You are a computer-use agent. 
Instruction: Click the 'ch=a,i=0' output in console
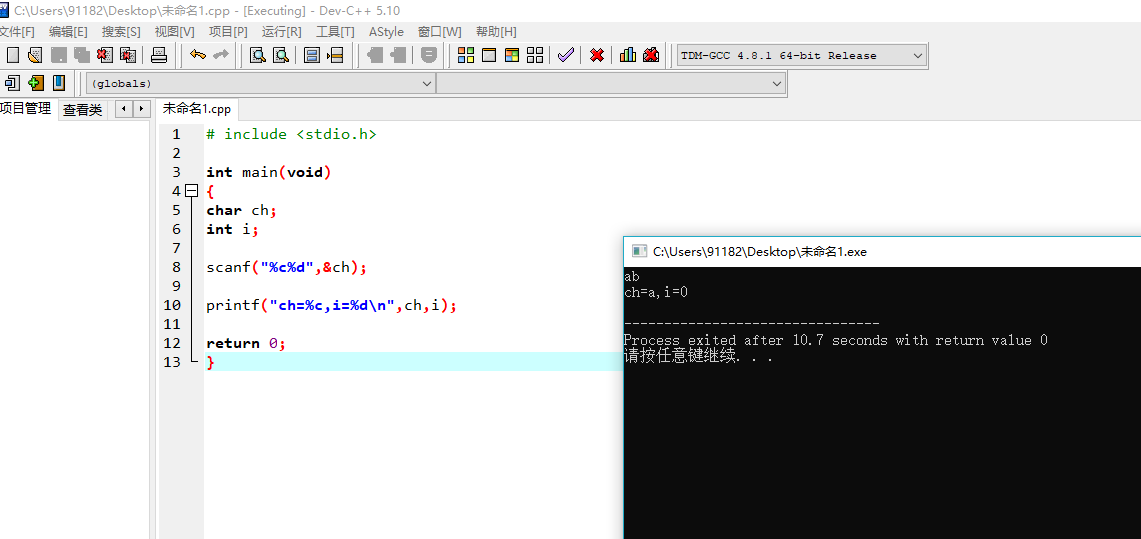click(x=656, y=292)
